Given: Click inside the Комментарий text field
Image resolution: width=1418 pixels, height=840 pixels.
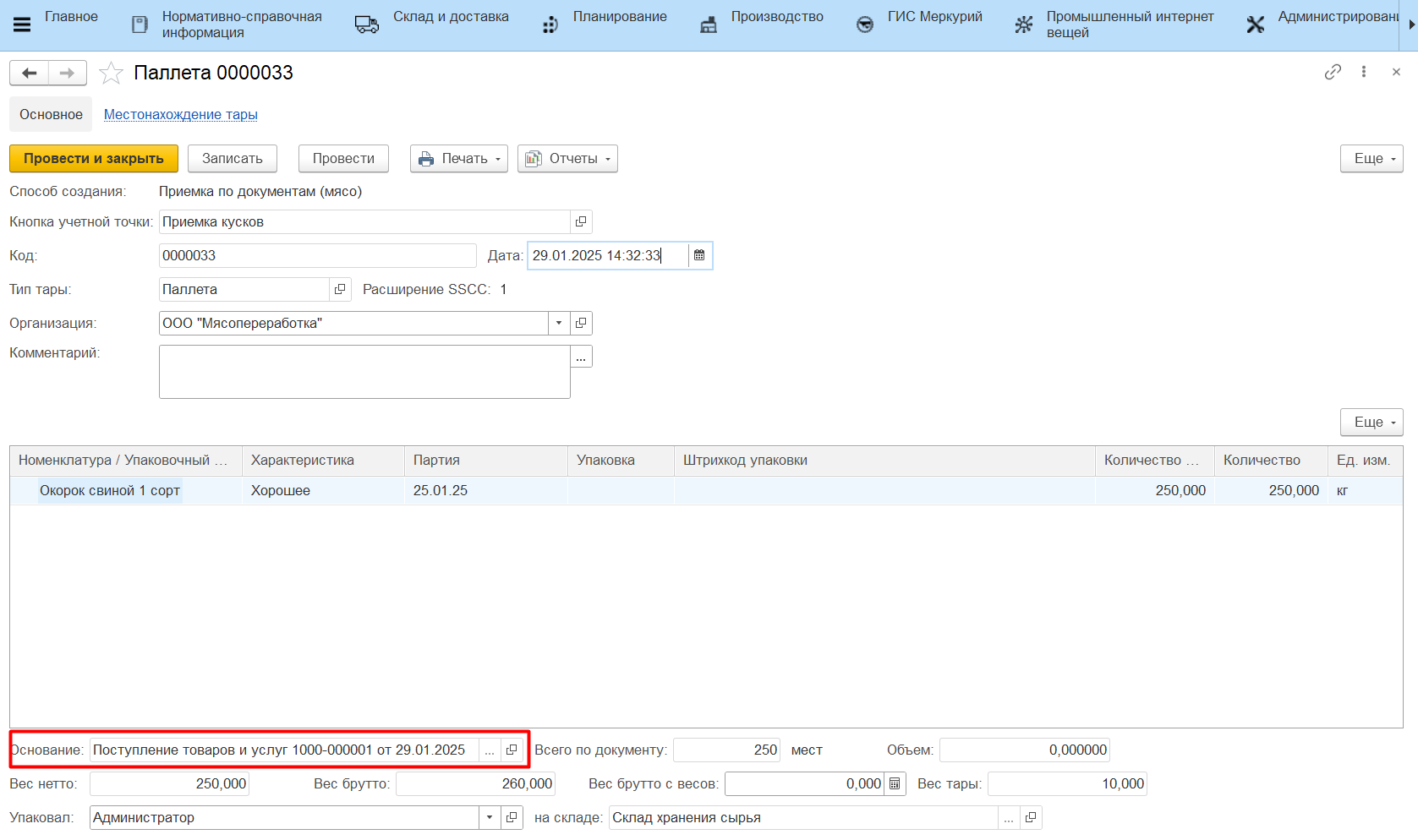Looking at the screenshot, I should tap(364, 372).
